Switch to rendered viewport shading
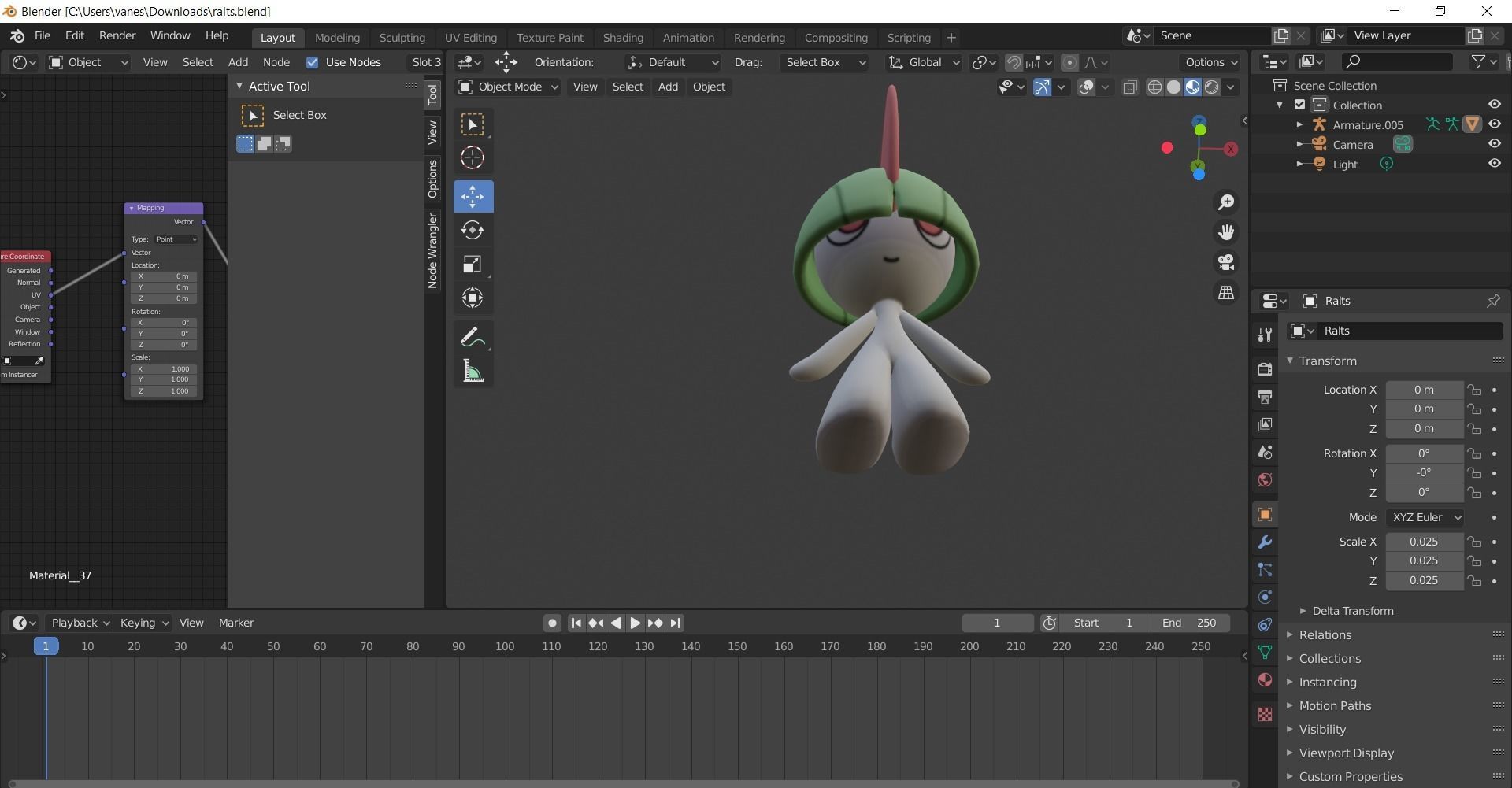 (1212, 87)
